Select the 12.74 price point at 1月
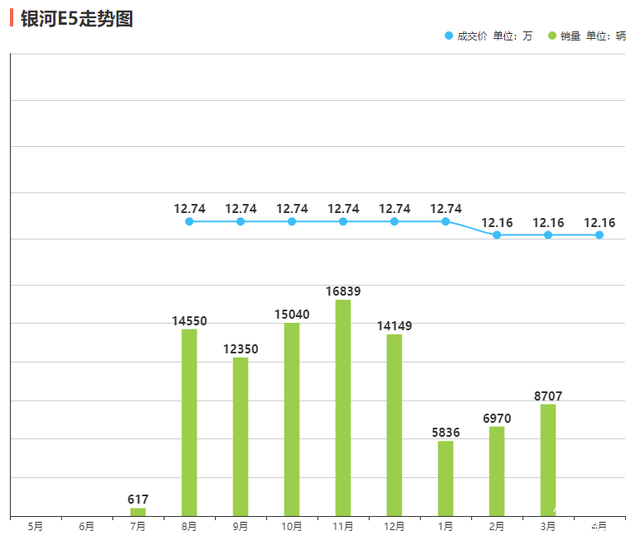 coord(446,221)
